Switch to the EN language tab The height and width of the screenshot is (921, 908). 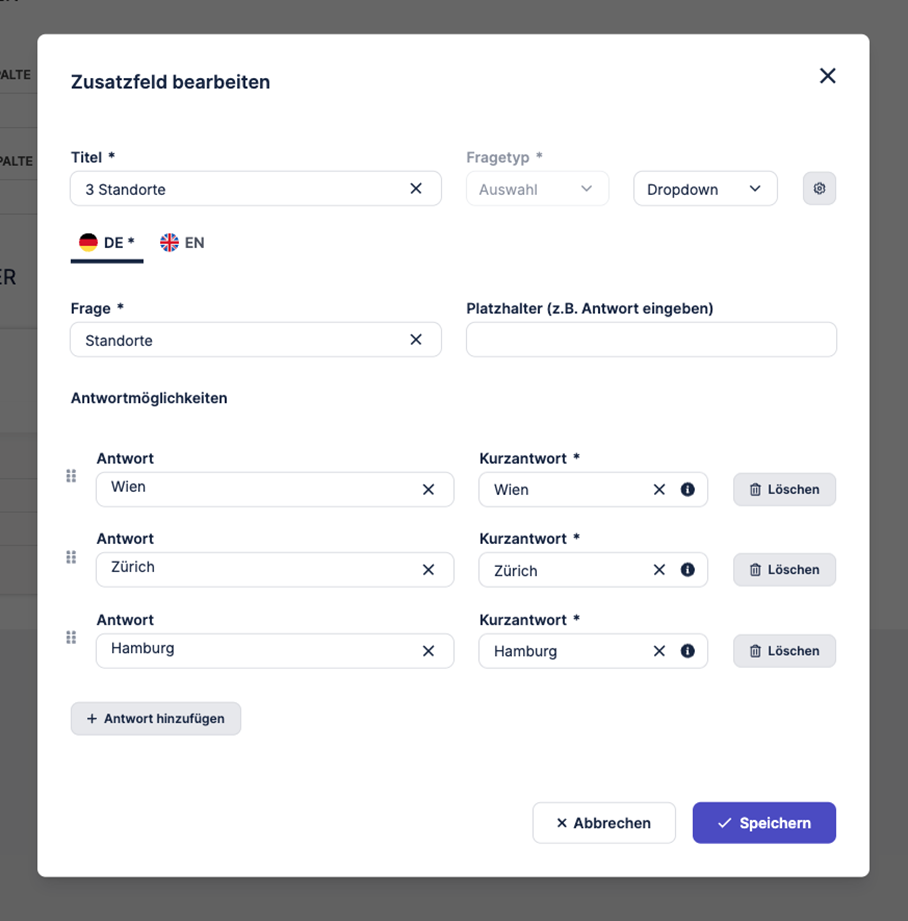182,243
